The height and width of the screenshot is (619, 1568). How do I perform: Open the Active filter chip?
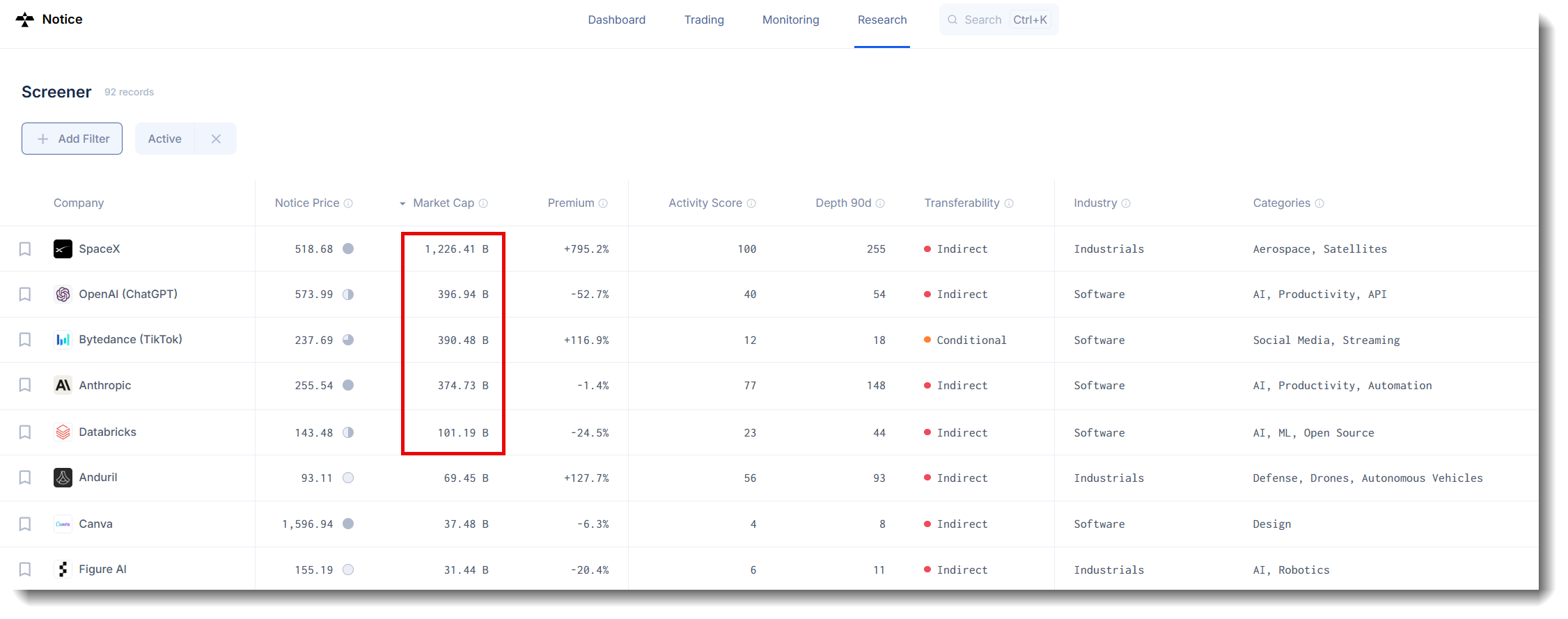pyautogui.click(x=165, y=139)
